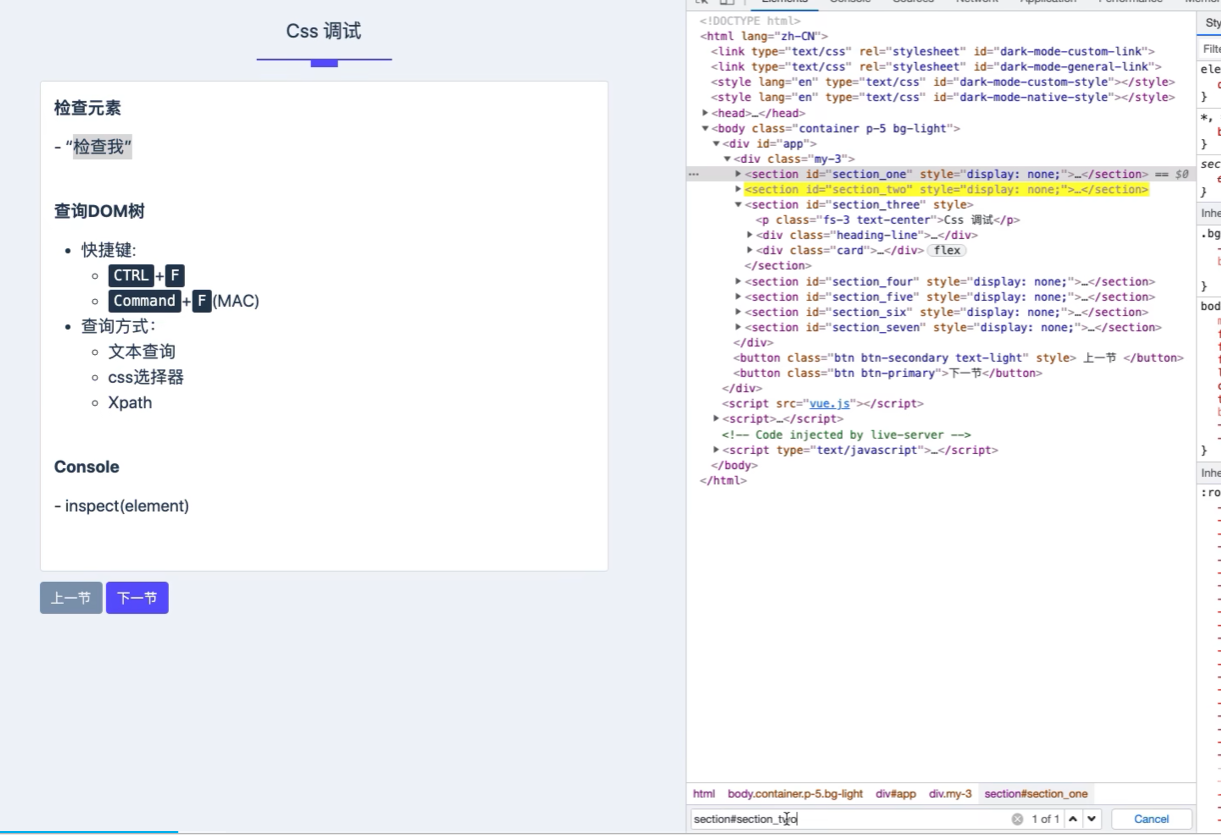Focus the DOM search input field
Image resolution: width=1221 pixels, height=835 pixels.
point(850,819)
